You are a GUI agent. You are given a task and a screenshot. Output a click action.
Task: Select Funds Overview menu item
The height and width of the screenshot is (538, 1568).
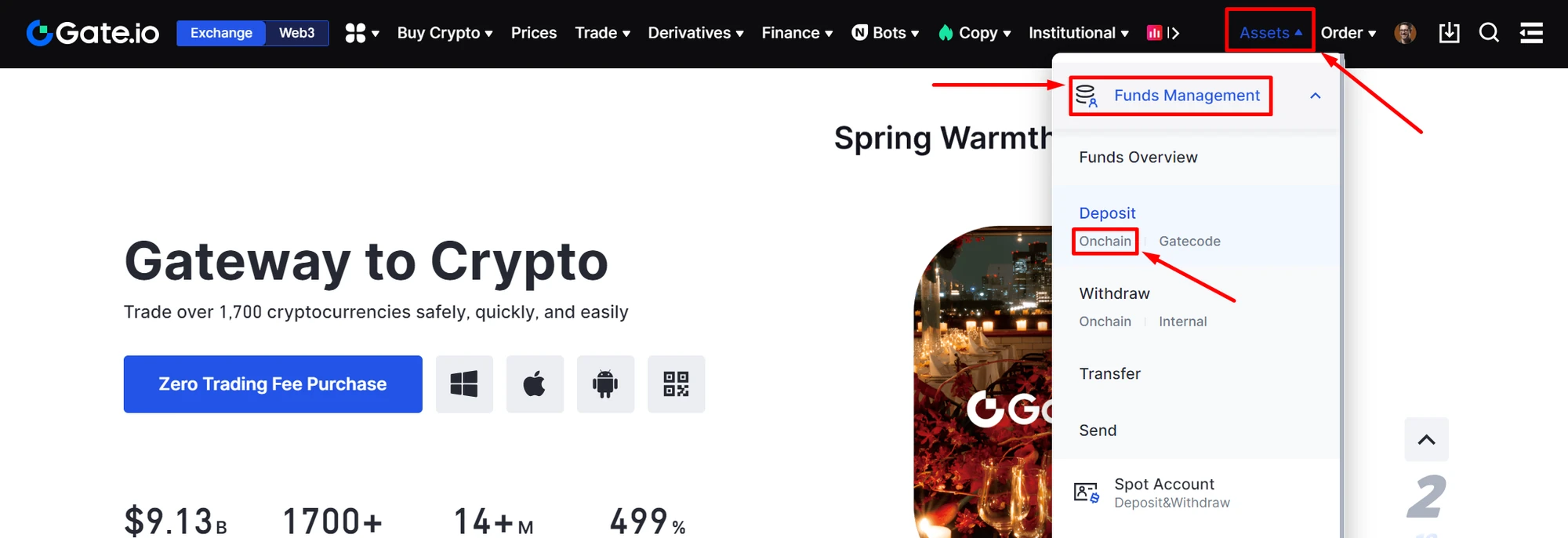click(1138, 157)
